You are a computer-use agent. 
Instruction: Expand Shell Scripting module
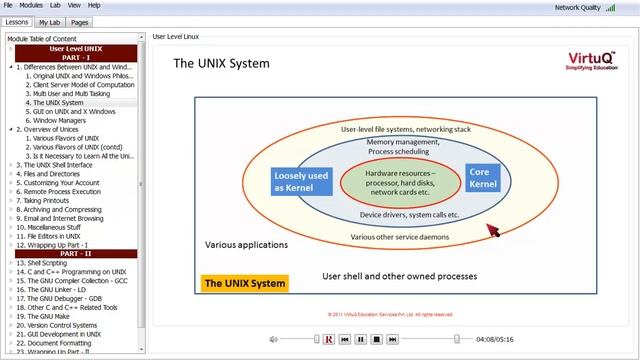(x=11, y=263)
